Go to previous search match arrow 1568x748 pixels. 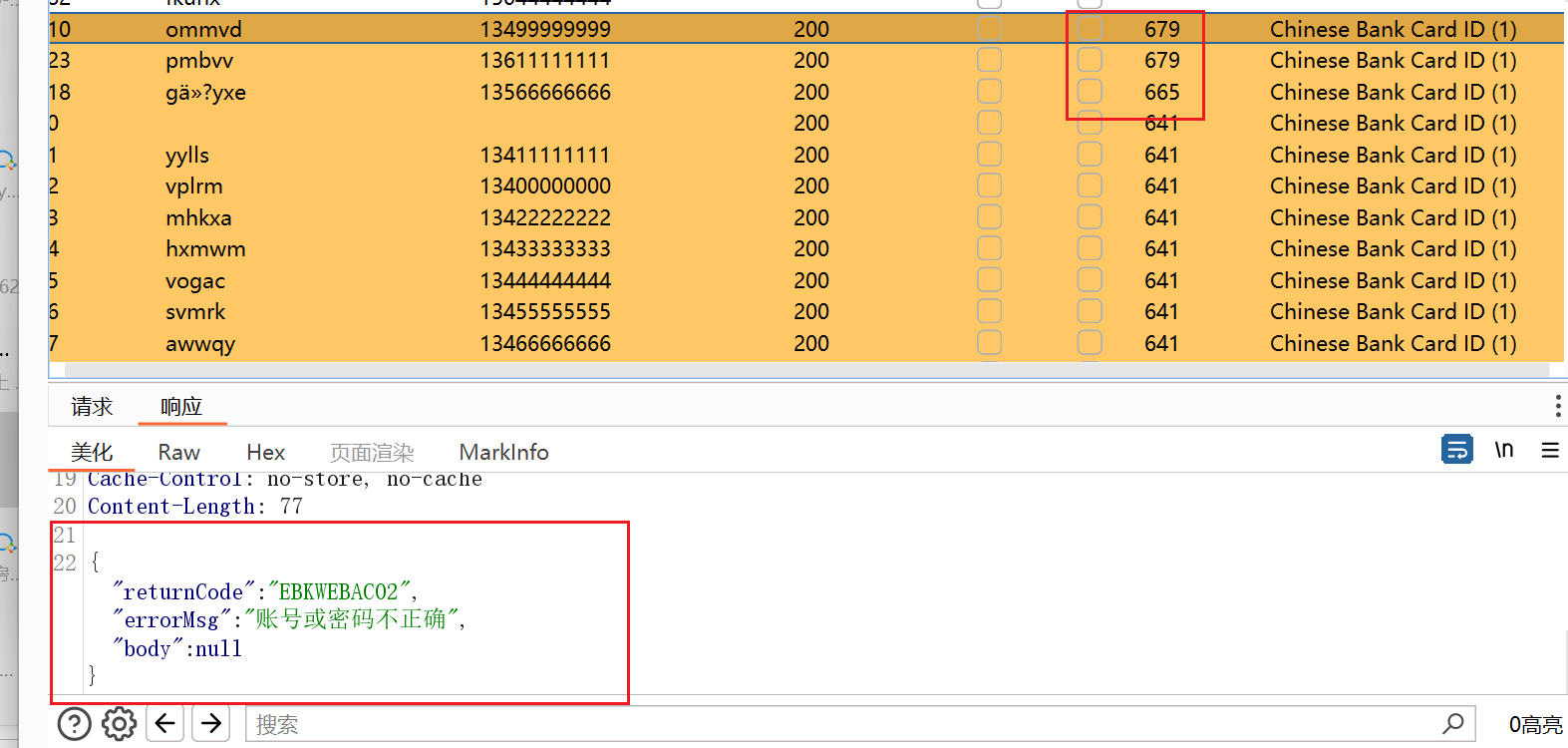coord(165,723)
